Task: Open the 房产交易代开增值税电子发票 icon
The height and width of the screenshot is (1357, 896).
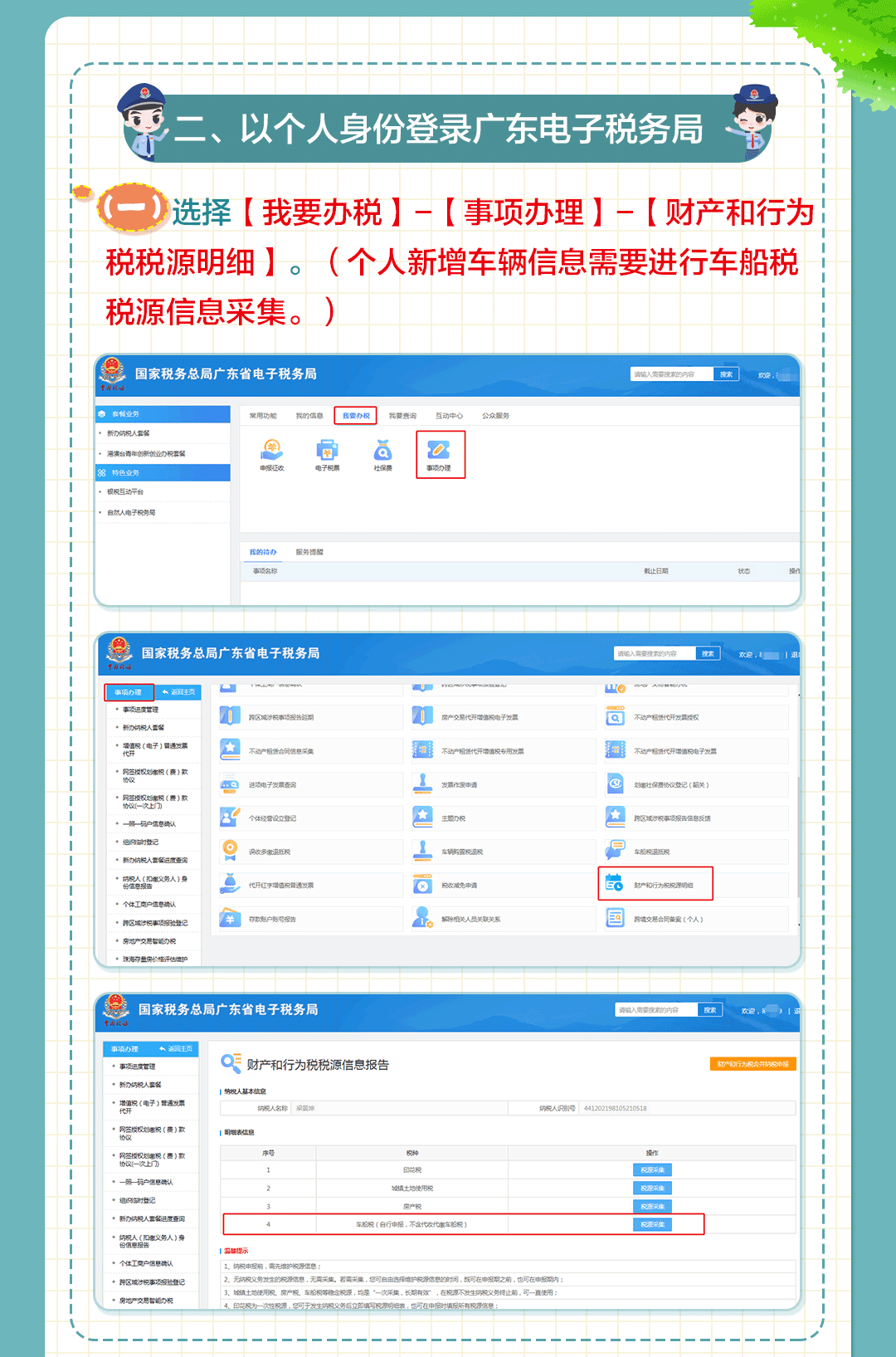Action: pos(422,717)
